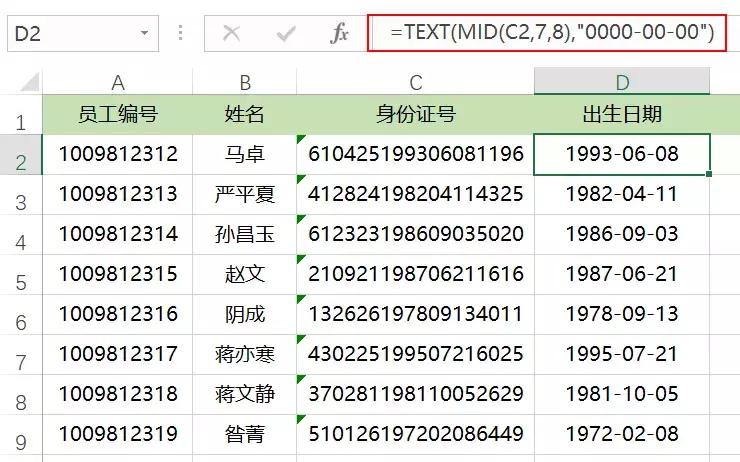
Task: Select birth date cell 1981-10-05
Action: tap(622, 395)
